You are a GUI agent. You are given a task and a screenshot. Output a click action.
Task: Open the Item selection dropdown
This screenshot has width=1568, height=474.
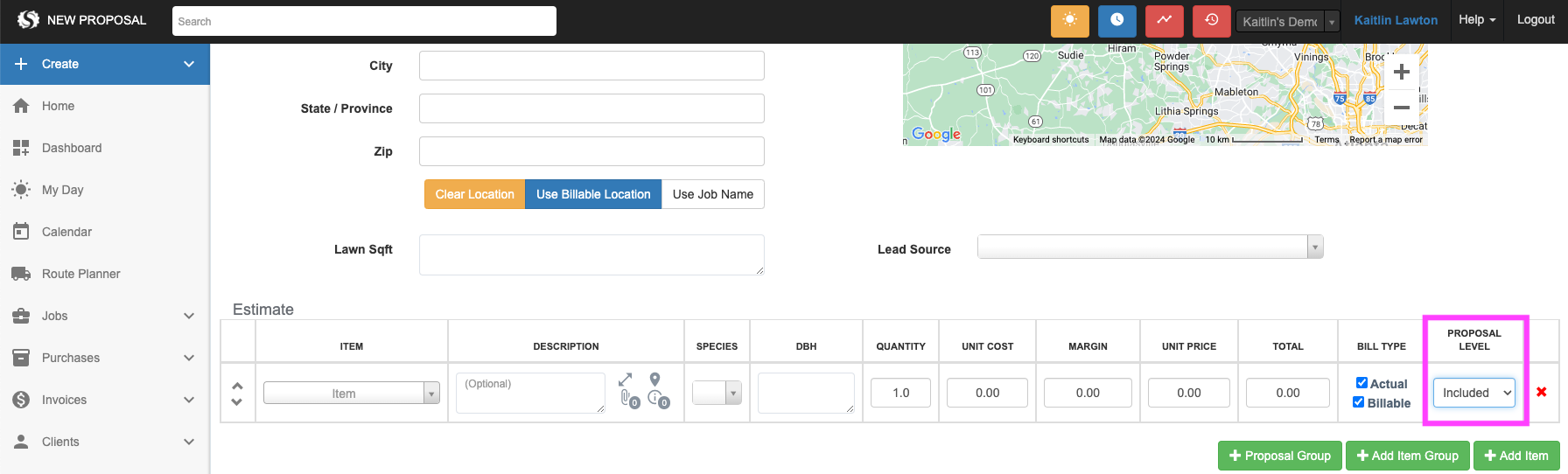click(351, 394)
